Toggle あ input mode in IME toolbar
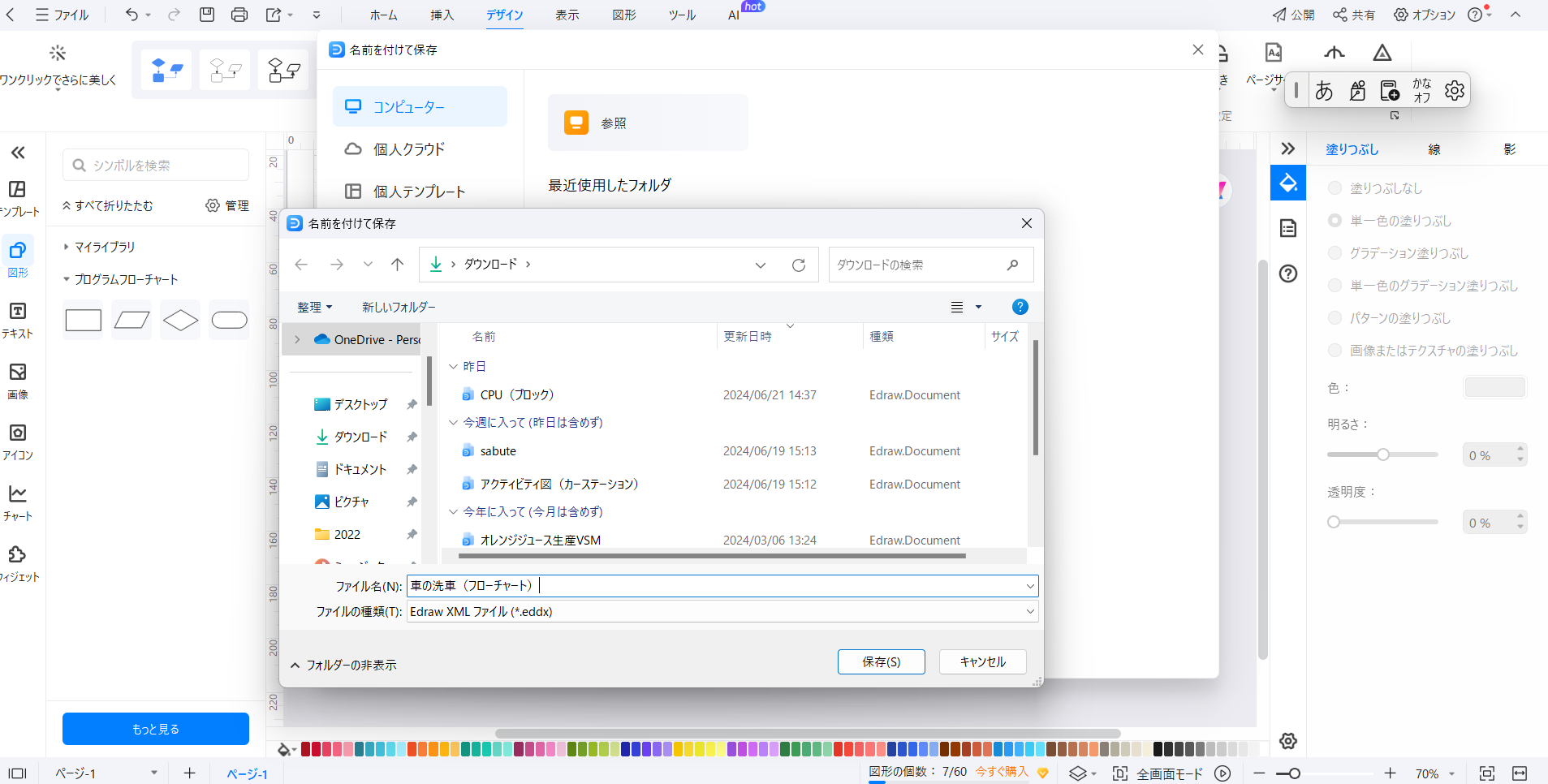Image resolution: width=1548 pixels, height=784 pixels. pyautogui.click(x=1324, y=90)
